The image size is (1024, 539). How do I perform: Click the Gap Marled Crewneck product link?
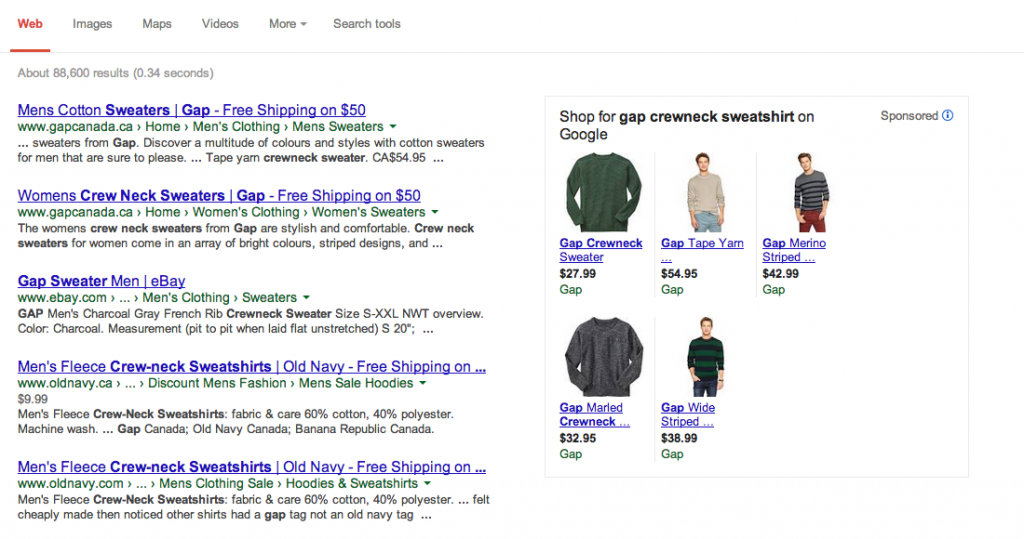(594, 415)
